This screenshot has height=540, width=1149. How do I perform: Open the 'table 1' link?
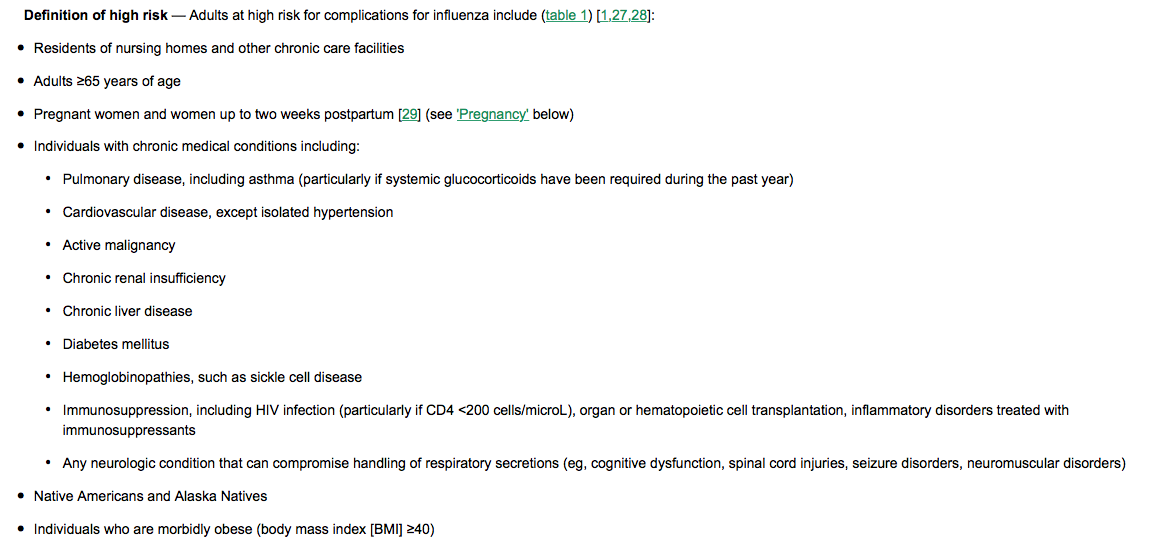tap(566, 15)
